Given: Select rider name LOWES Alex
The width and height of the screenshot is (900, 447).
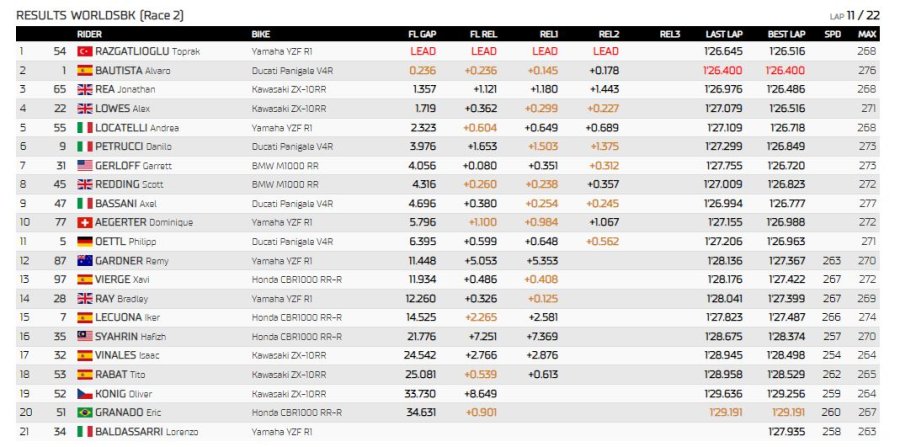Looking at the screenshot, I should tap(122, 108).
